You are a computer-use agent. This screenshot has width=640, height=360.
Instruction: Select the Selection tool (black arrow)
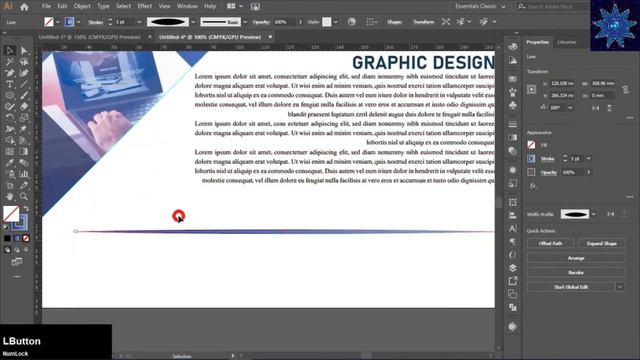[10, 51]
